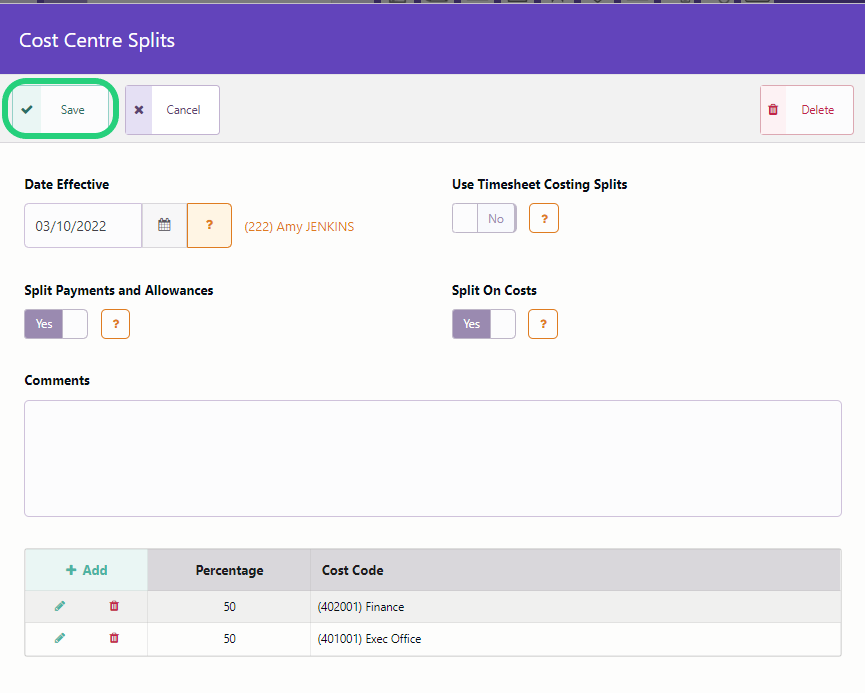Viewport: 865px width, 693px height.
Task: Click the Delete button
Action: click(x=807, y=110)
